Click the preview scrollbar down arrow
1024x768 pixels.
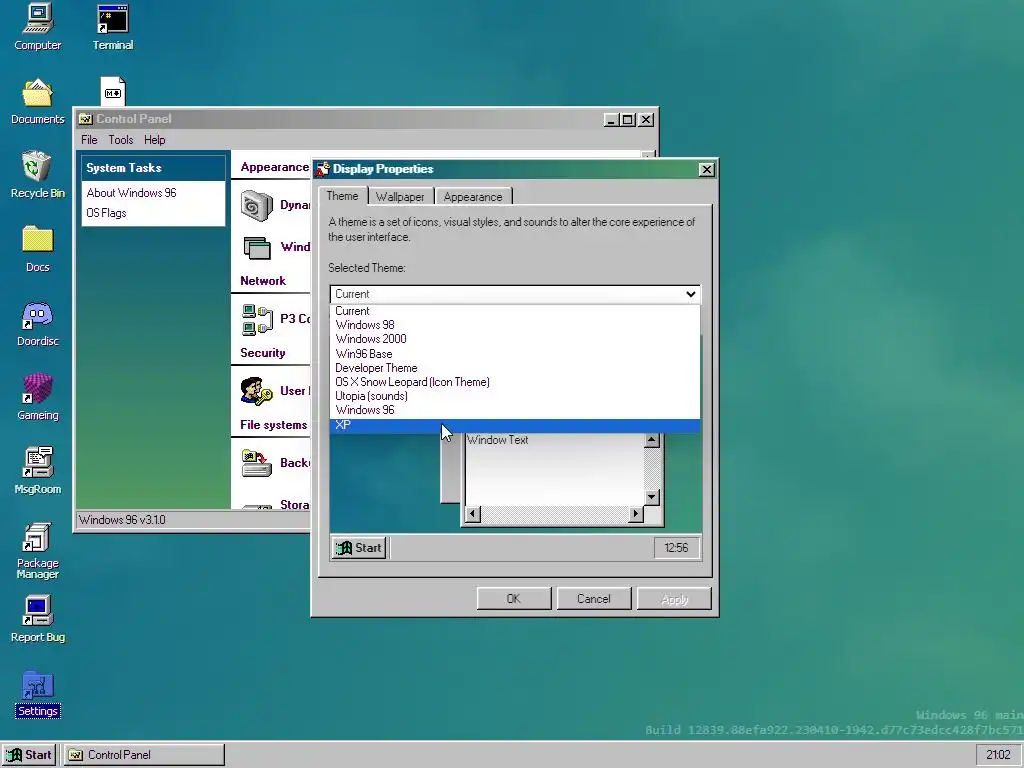651,498
